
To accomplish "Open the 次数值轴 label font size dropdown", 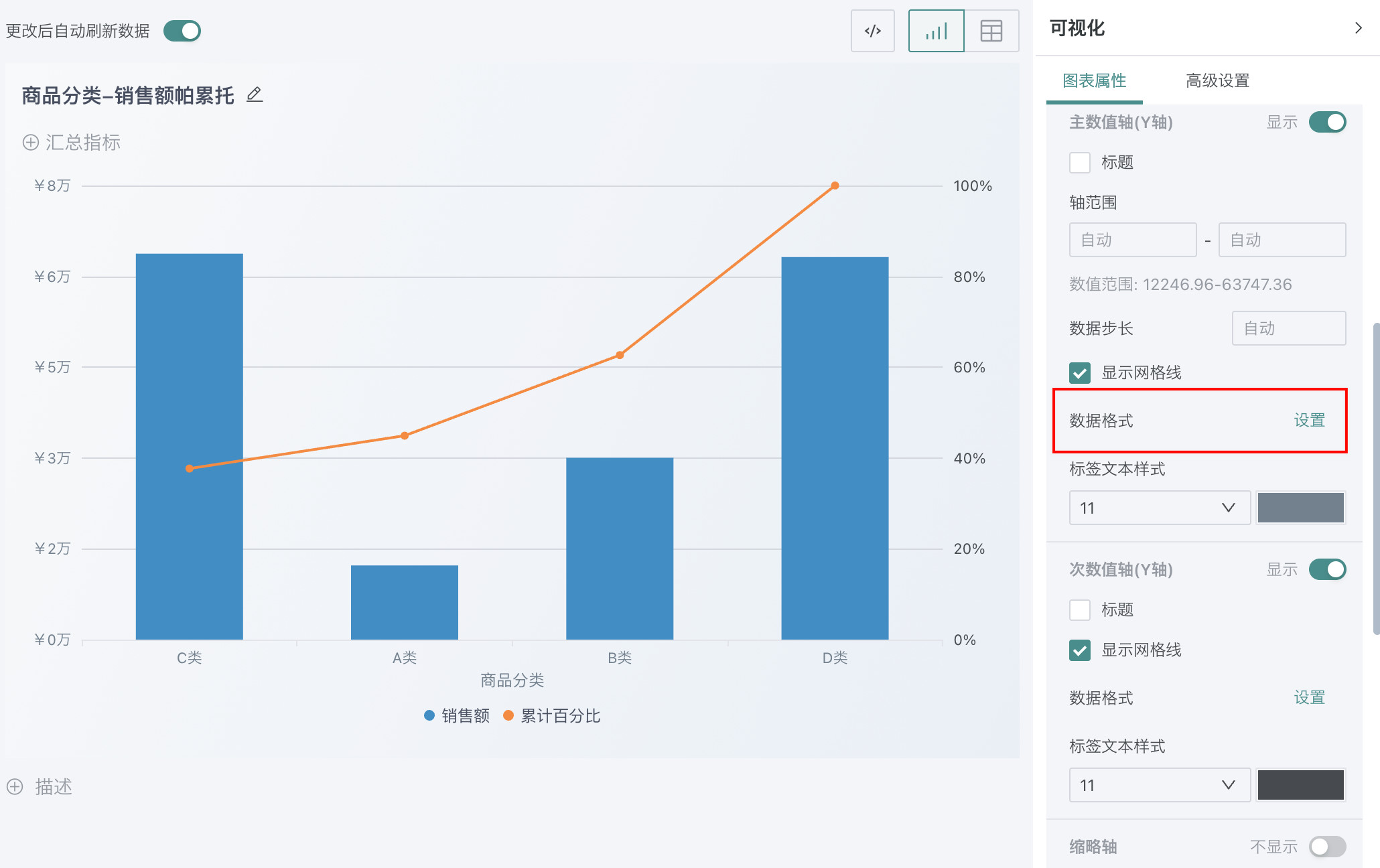I will 1159,785.
